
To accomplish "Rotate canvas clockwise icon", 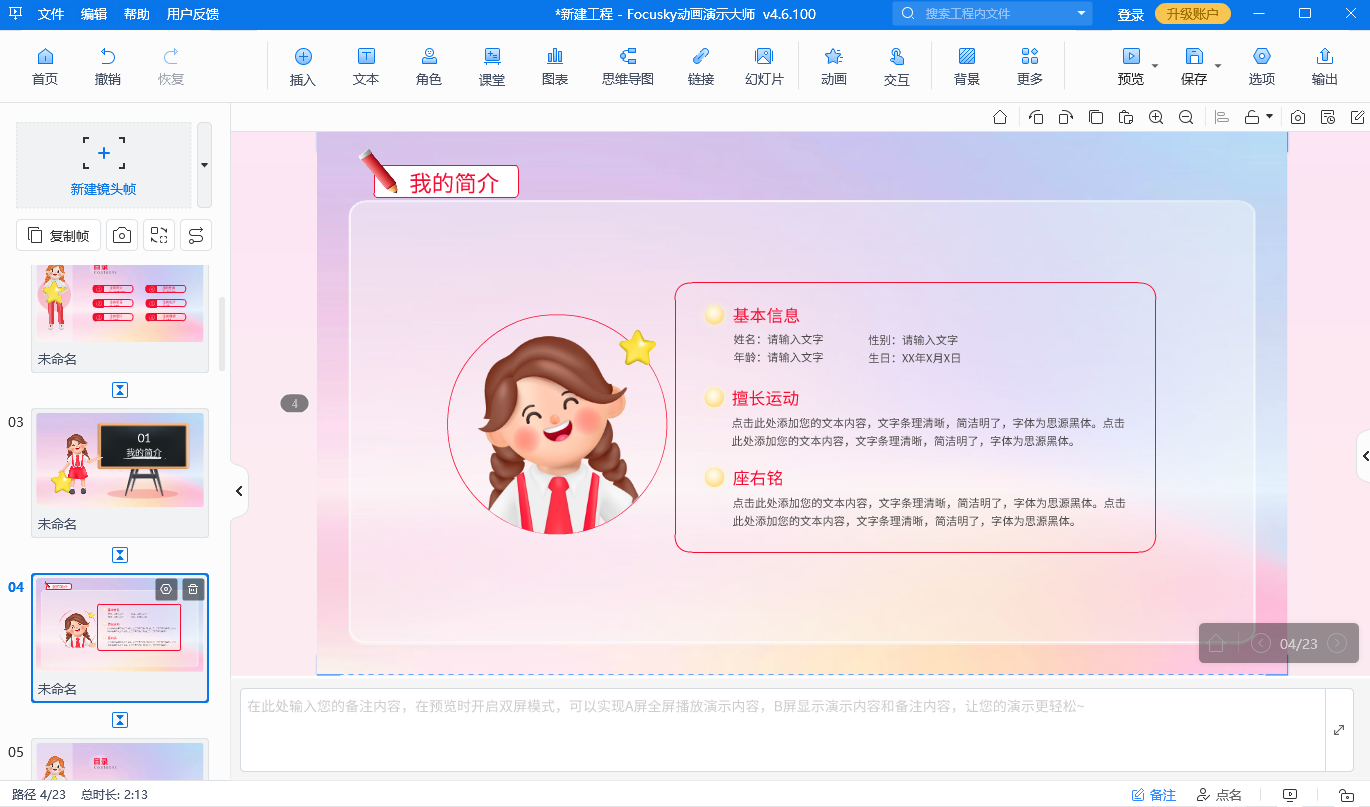I will (1066, 117).
